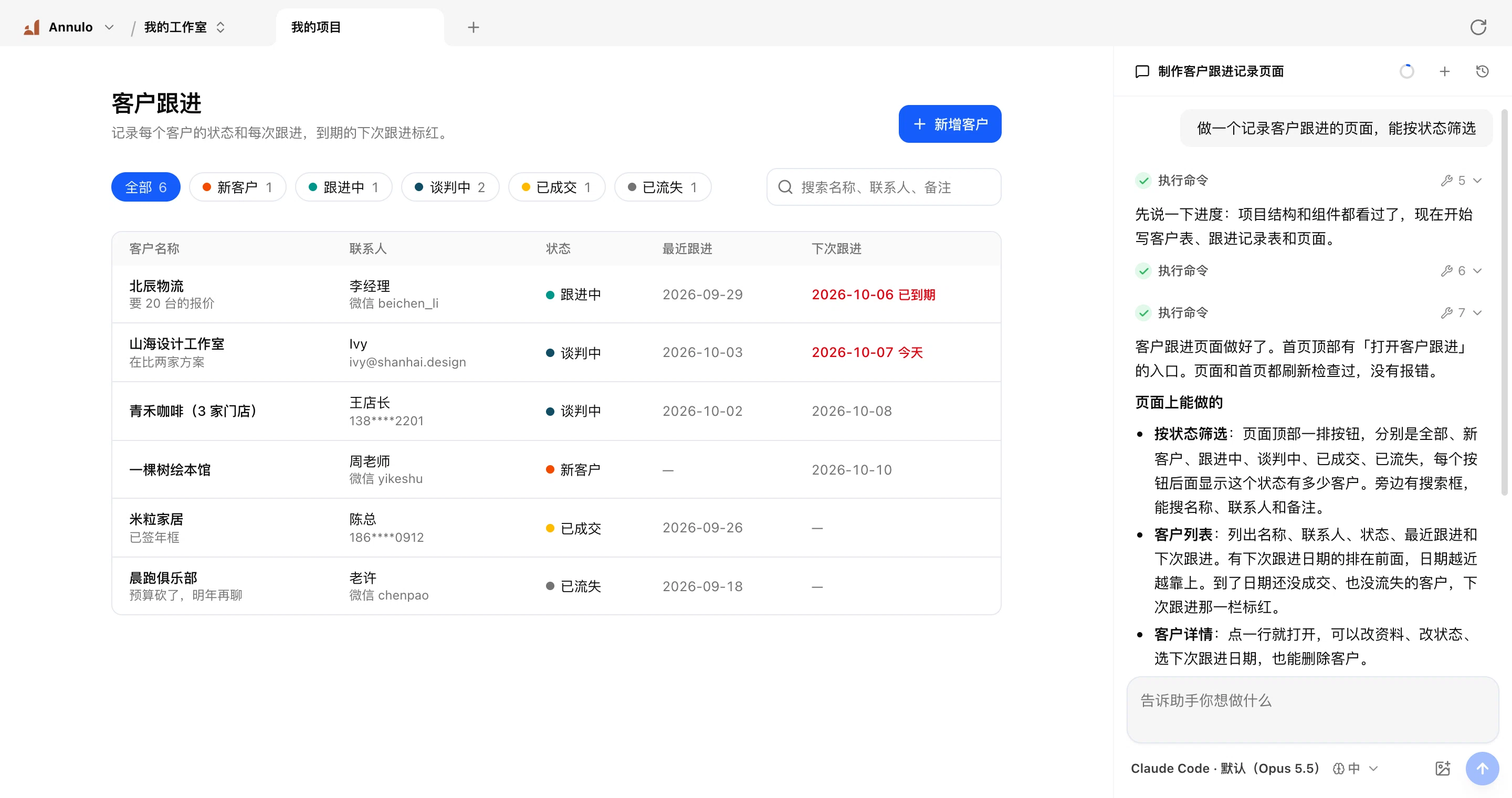
Task: Filter the list by 跟进中
Action: coord(343,187)
